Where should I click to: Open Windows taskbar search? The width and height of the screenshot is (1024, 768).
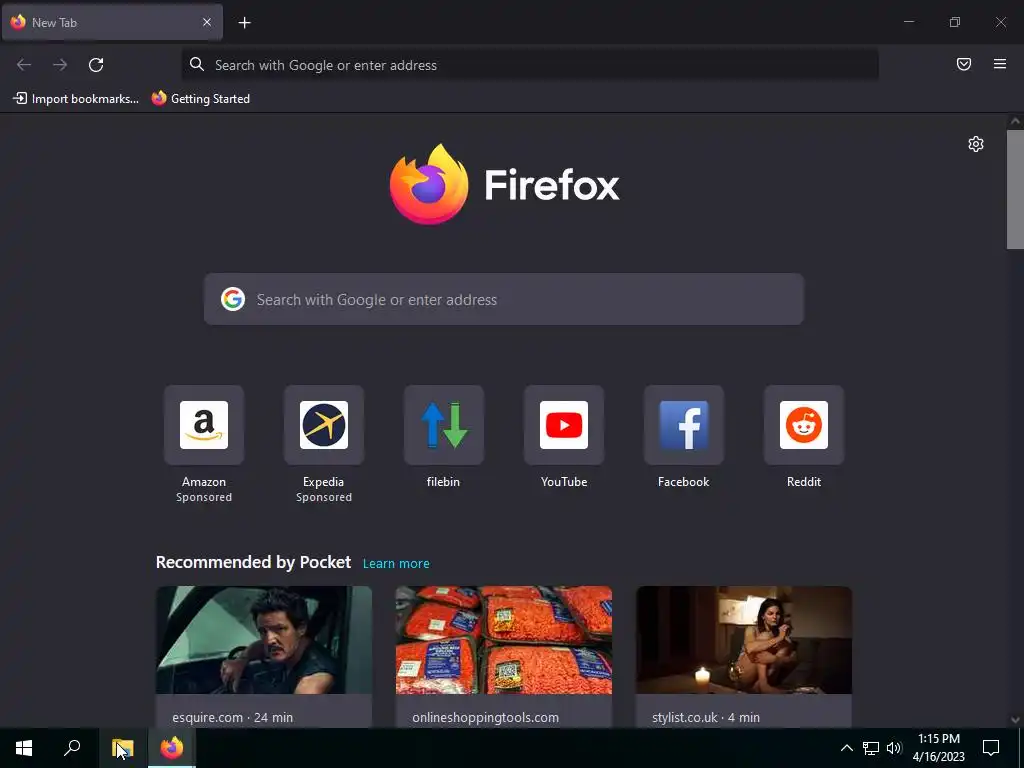(72, 748)
